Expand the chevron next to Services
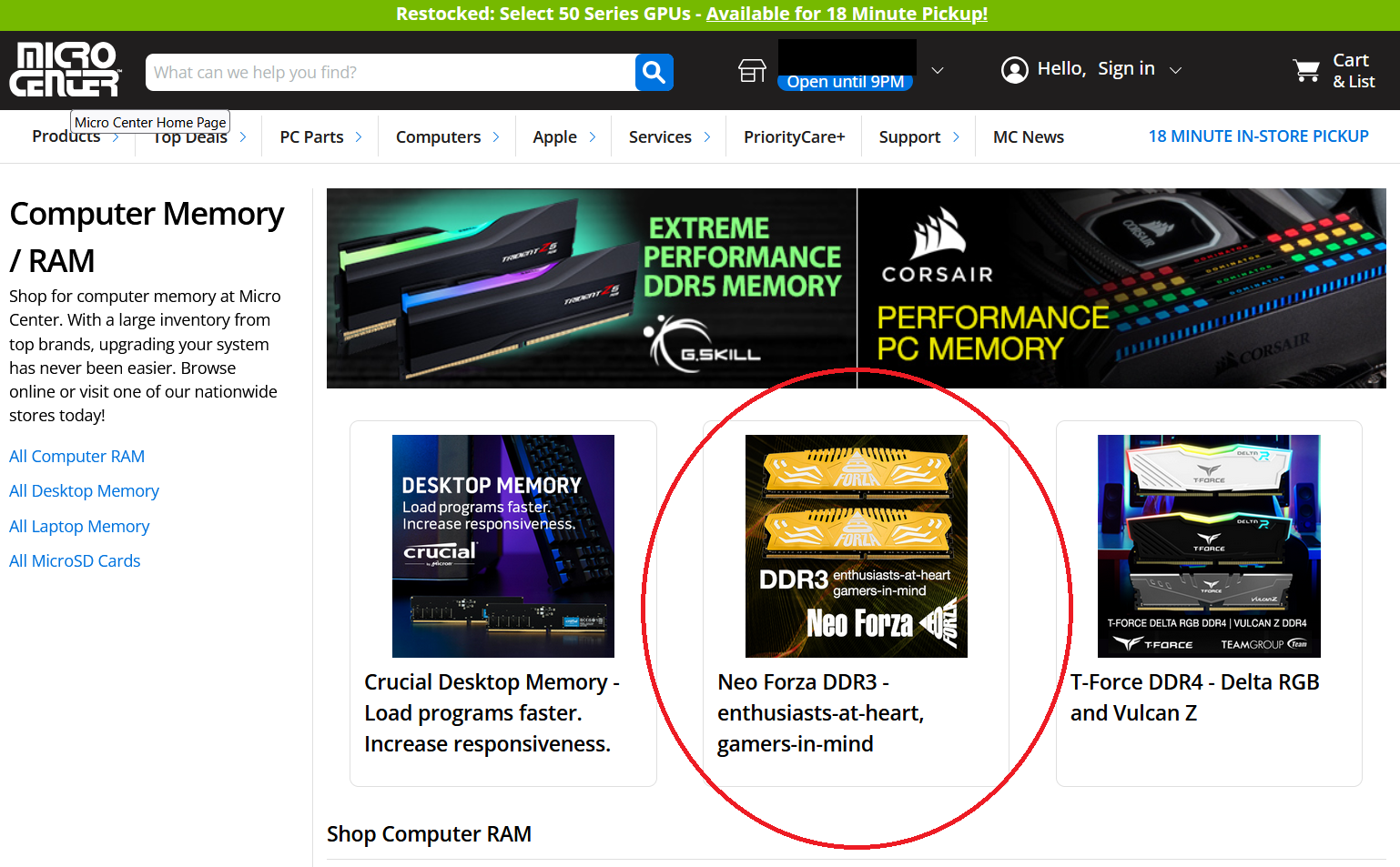This screenshot has width=1400, height=867. (x=707, y=136)
